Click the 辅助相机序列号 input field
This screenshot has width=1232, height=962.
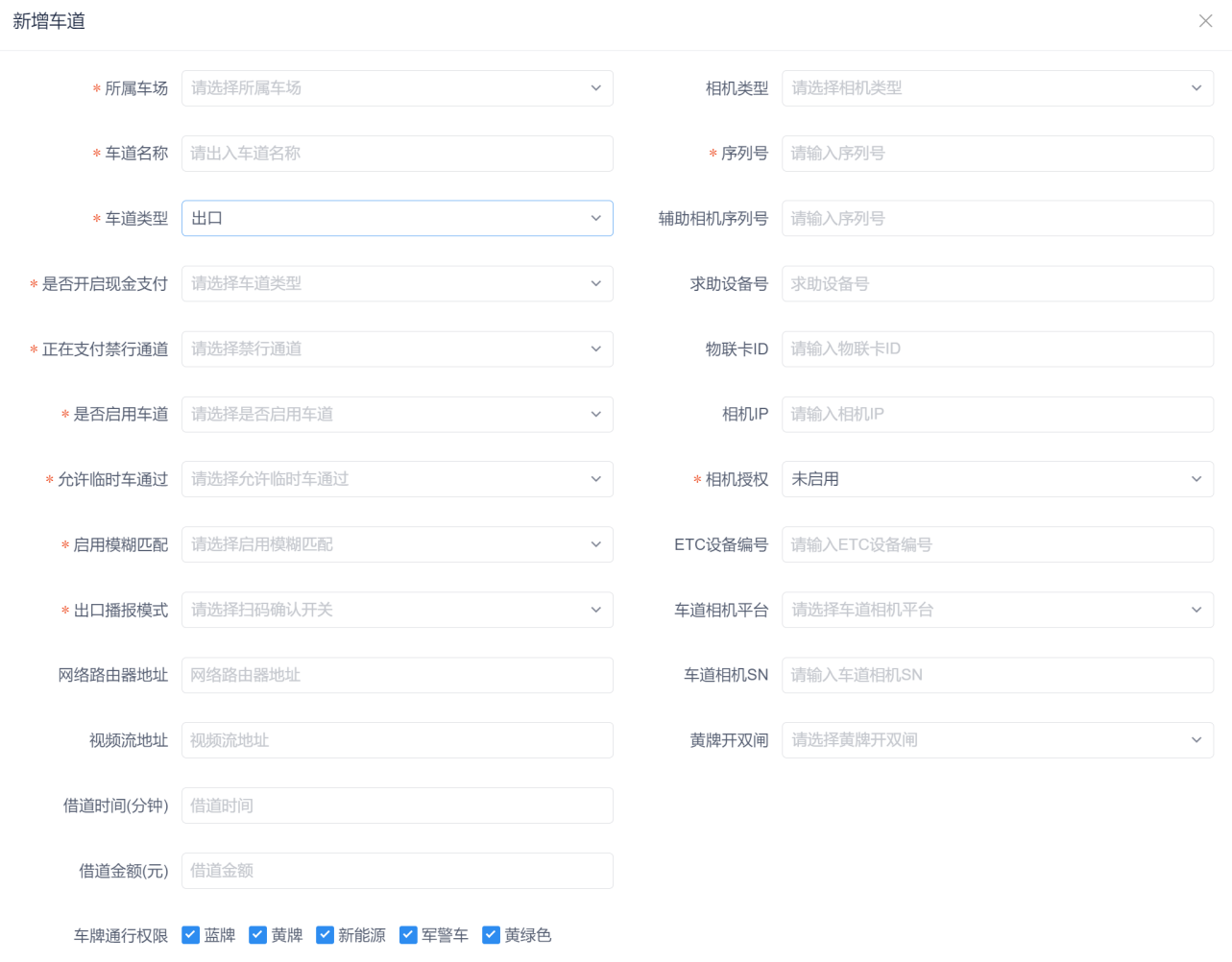998,219
